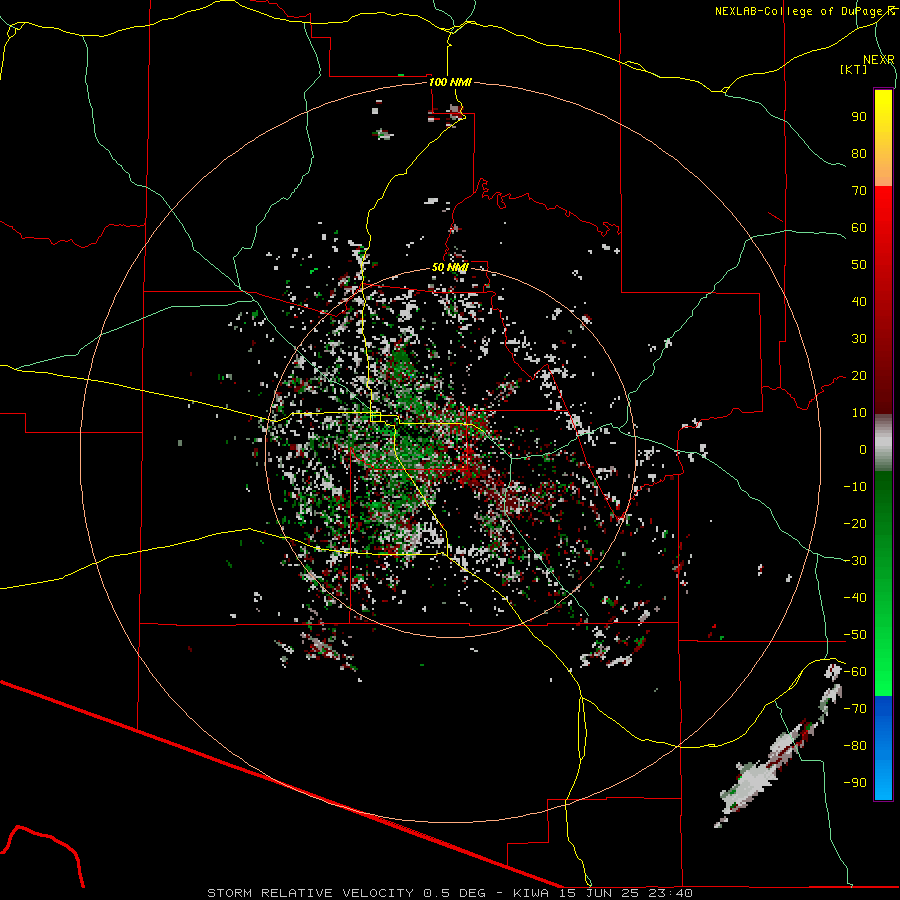This screenshot has height=900, width=900.
Task: Click the -80 scale value
Action: click(855, 746)
